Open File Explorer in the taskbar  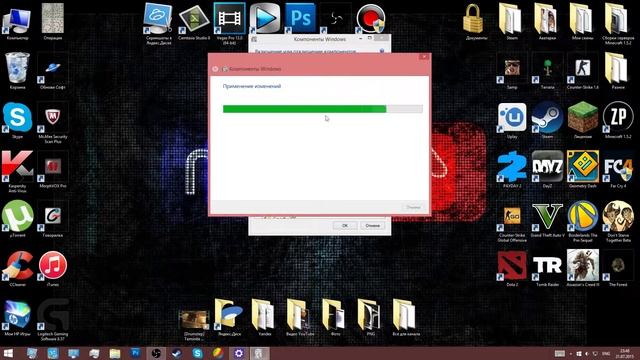(x=115, y=353)
